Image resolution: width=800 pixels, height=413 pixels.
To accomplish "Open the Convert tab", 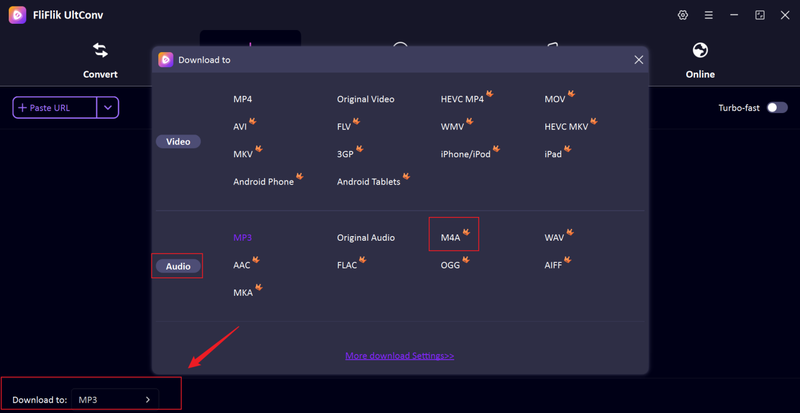I will [100, 60].
